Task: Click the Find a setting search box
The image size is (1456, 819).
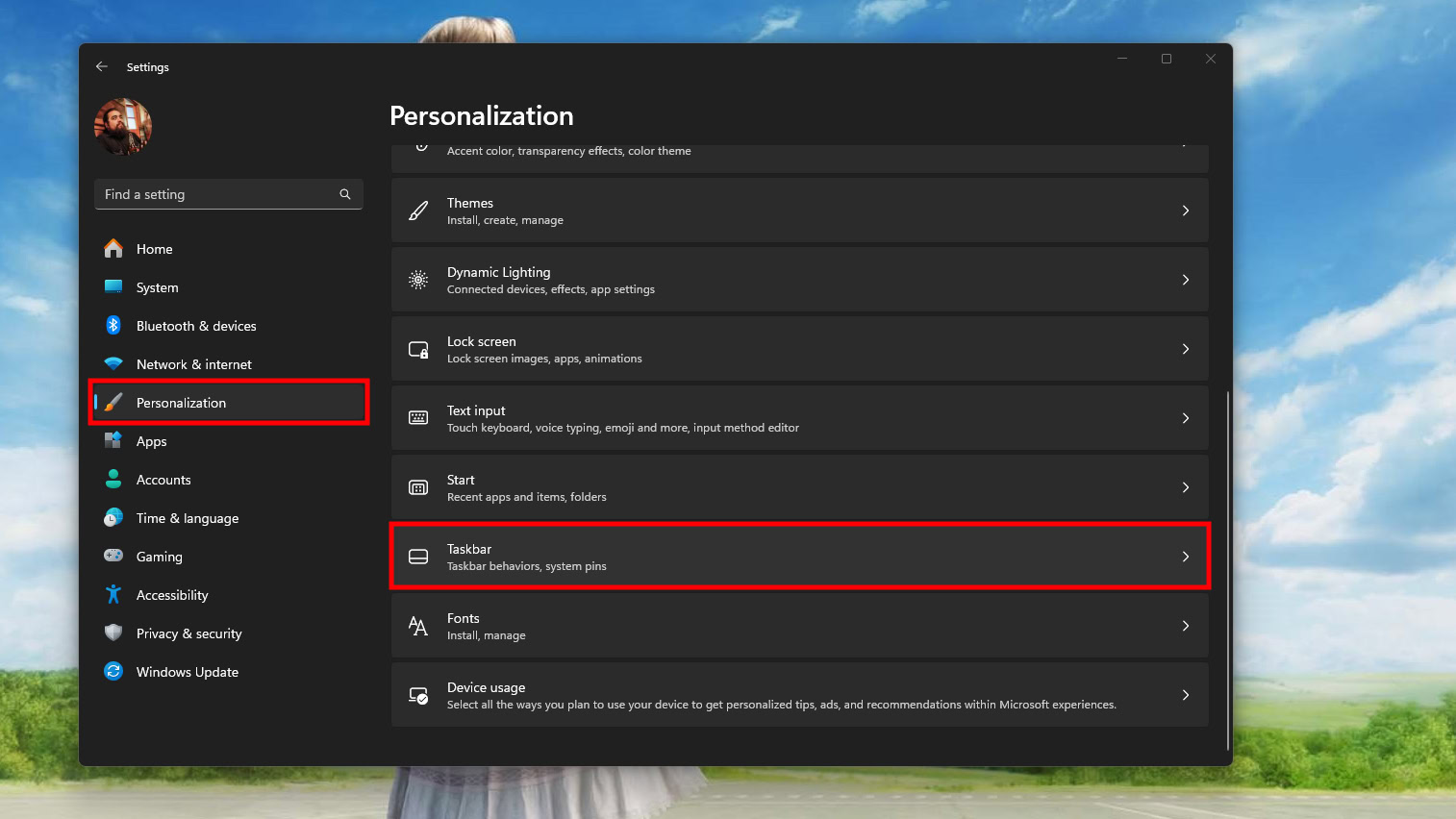Action: (x=219, y=194)
